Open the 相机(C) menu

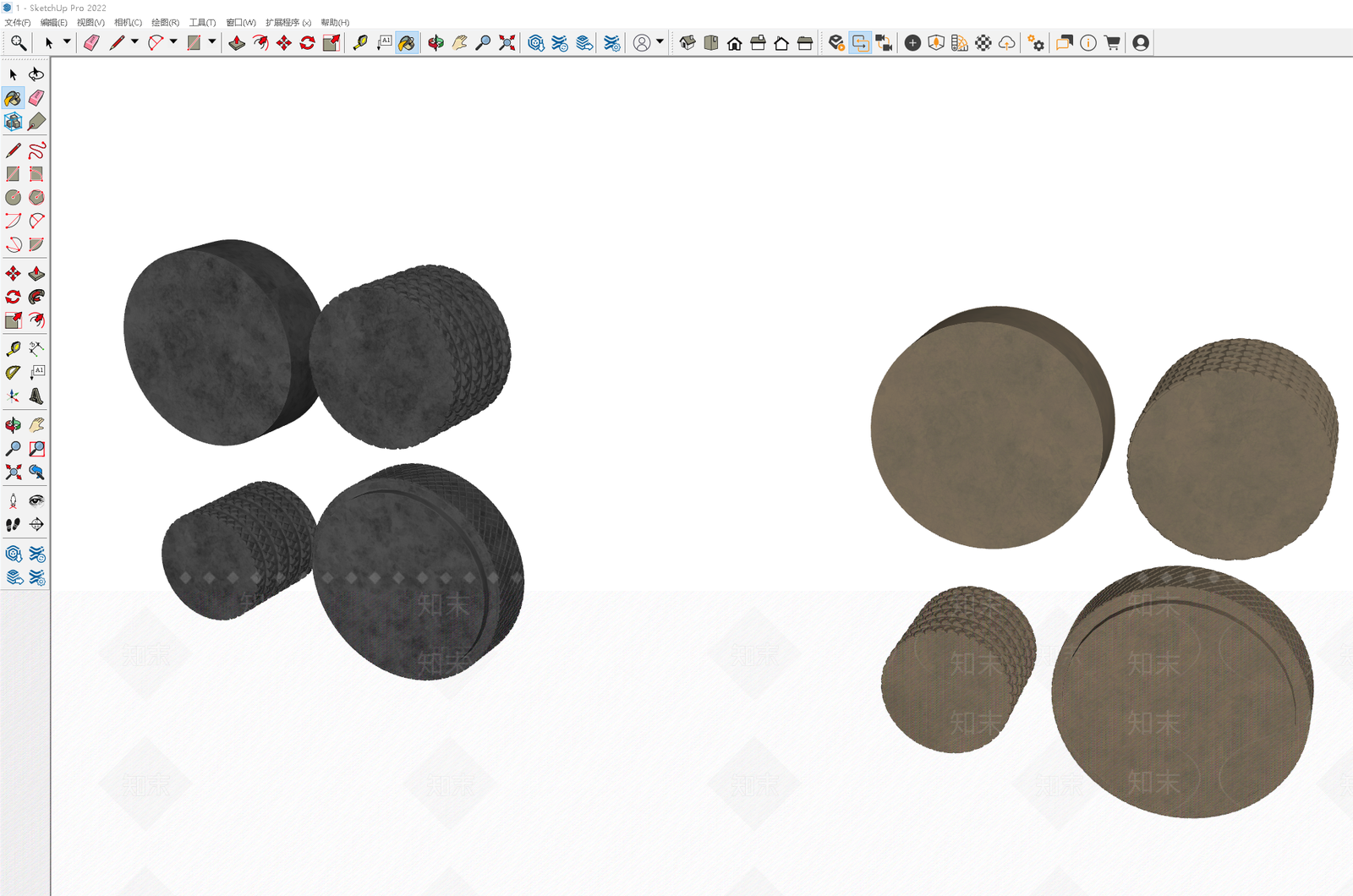pos(128,22)
